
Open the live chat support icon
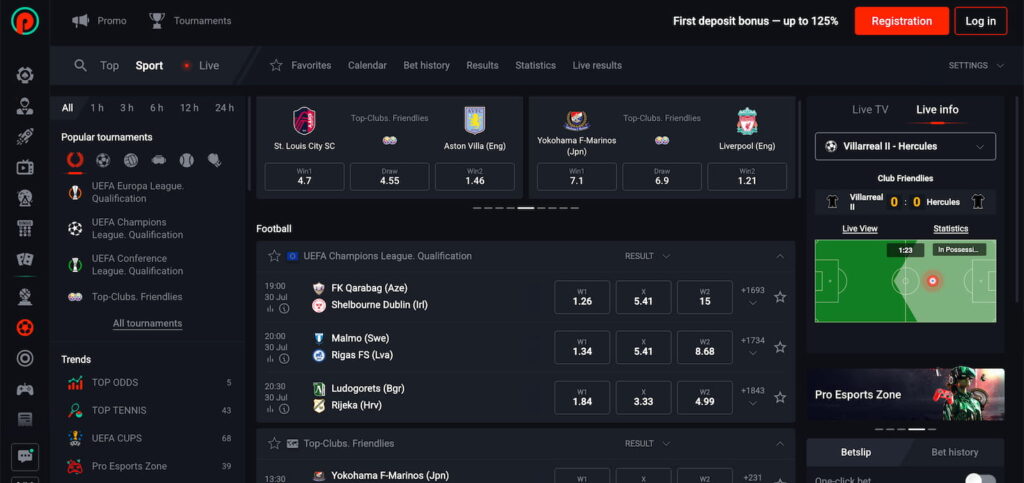pyautogui.click(x=25, y=456)
